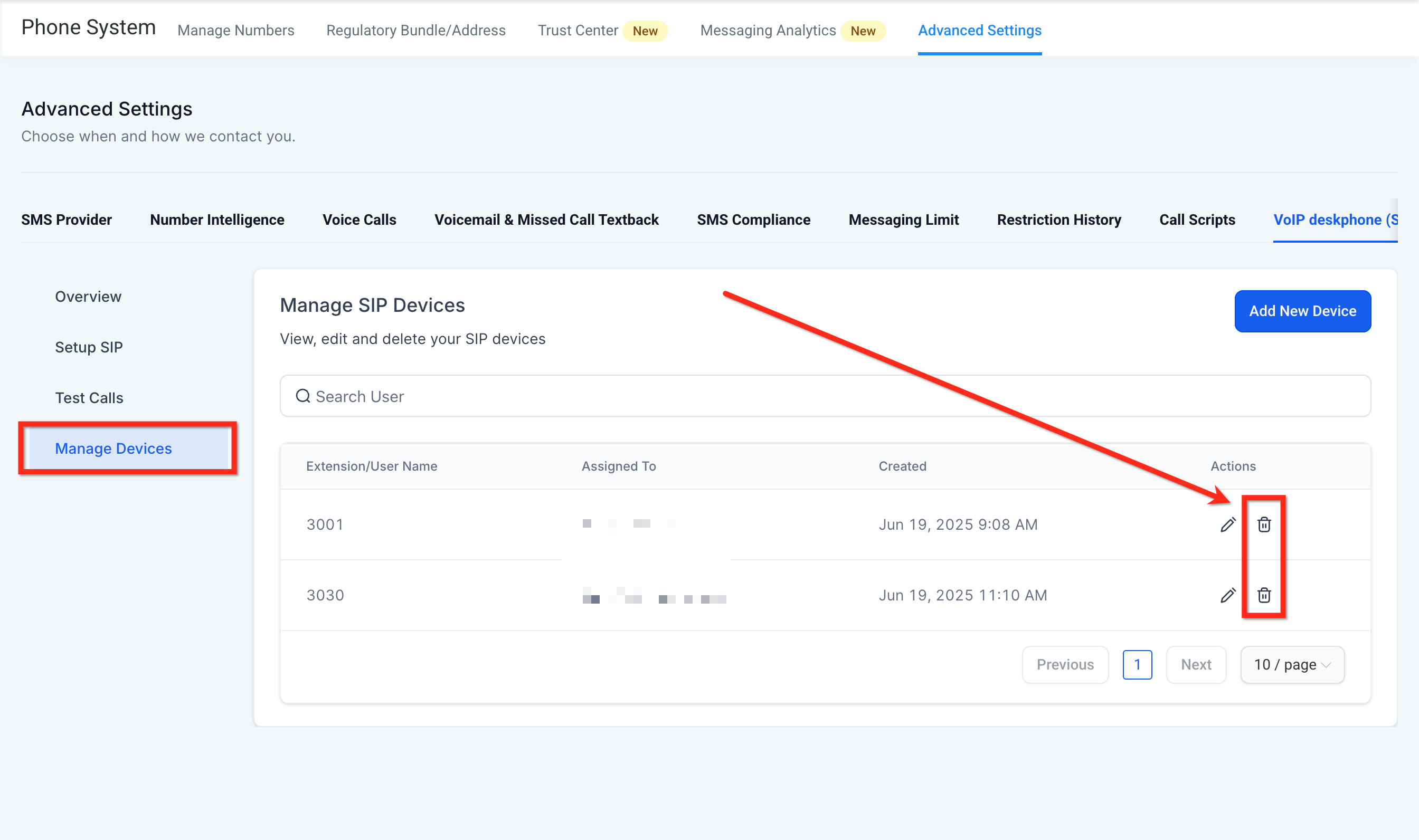Viewport: 1419px width, 840px height.
Task: Switch to the Manage Numbers tab
Action: (x=235, y=31)
